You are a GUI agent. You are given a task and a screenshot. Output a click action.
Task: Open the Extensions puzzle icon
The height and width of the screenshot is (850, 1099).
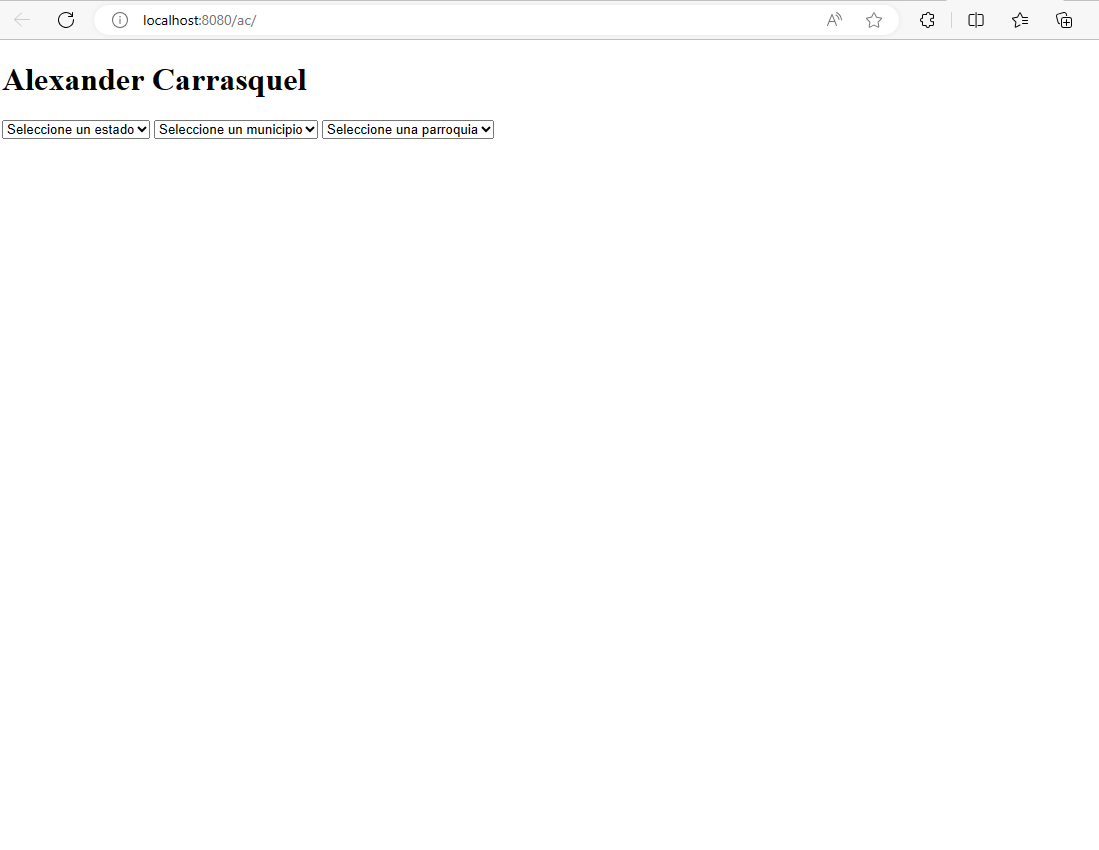click(x=927, y=20)
